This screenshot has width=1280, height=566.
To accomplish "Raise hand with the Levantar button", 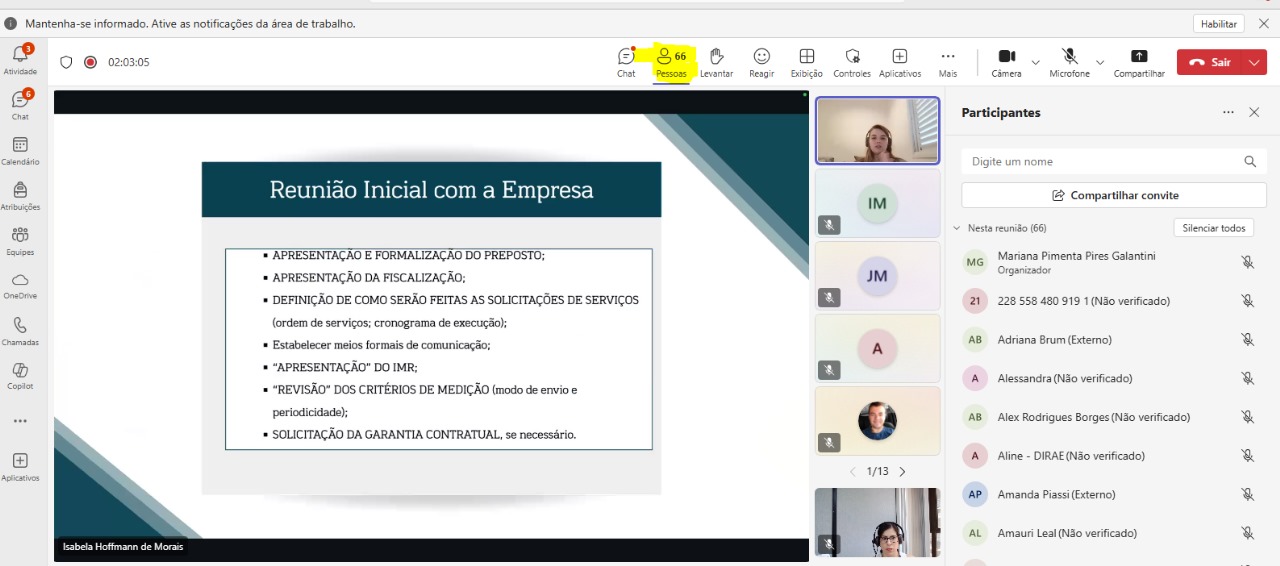I will 716,62.
